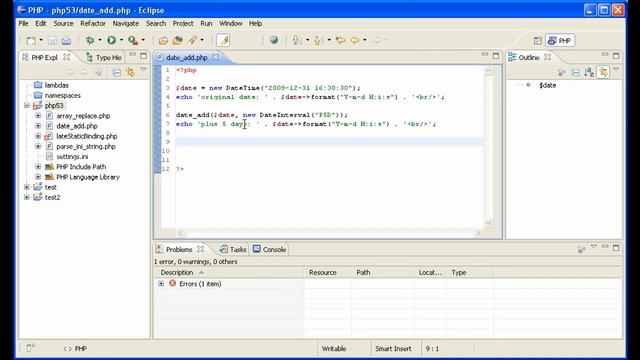The height and width of the screenshot is (360, 640).
Task: Click the Debug bug toolbar icon
Action: coord(90,40)
